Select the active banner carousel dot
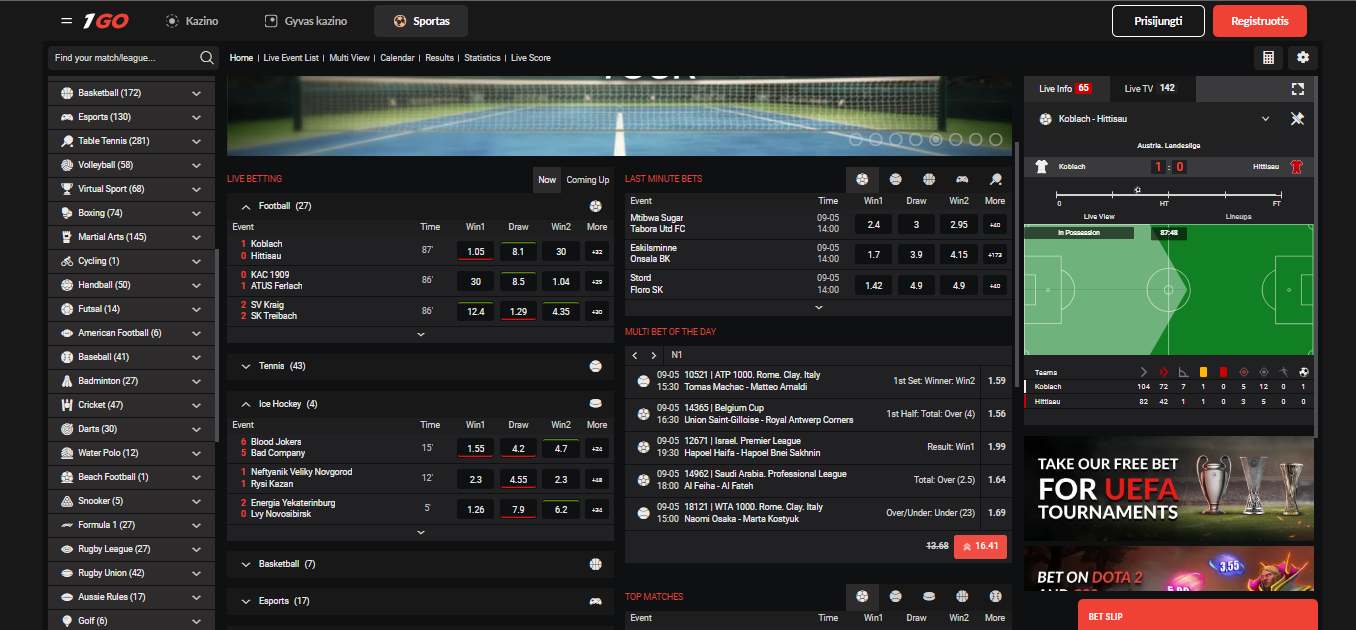The image size is (1356, 630). click(936, 140)
